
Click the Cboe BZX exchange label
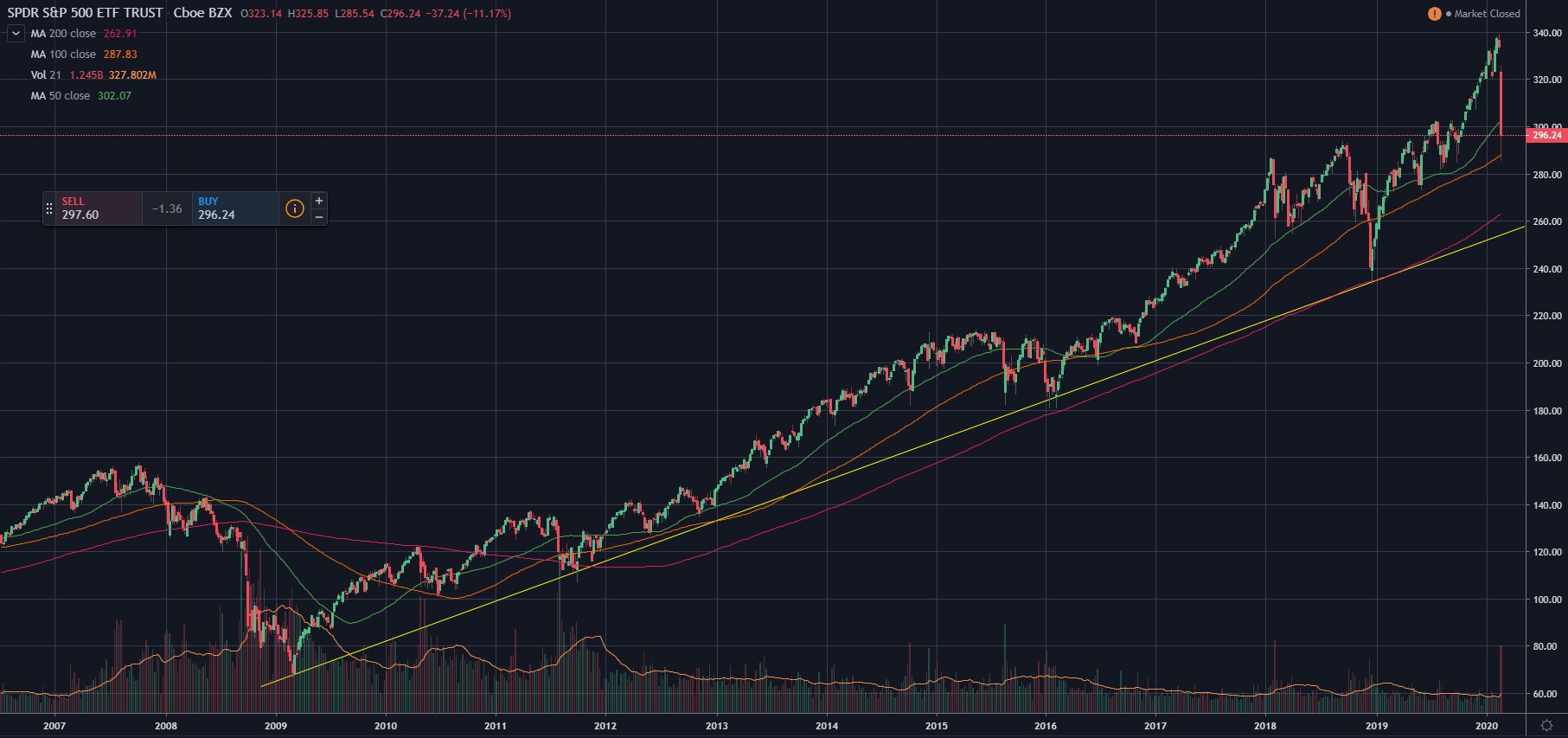point(202,13)
